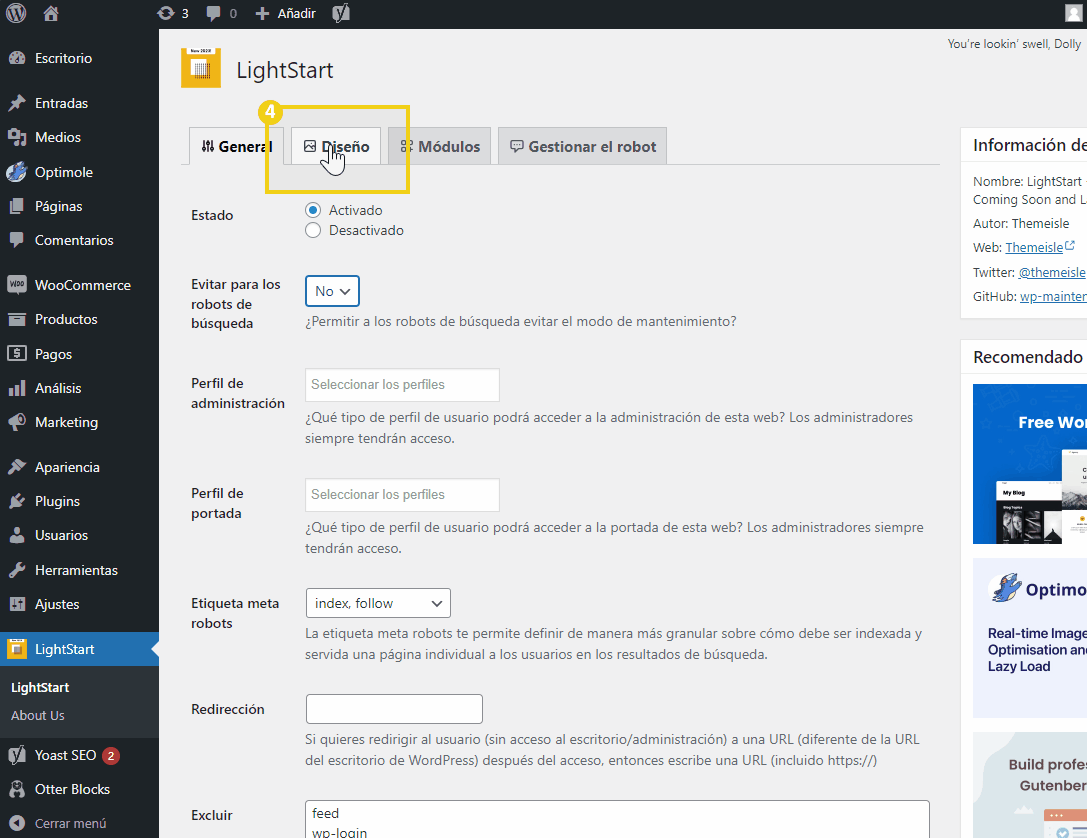The height and width of the screenshot is (838, 1087).
Task: Click the Marketing megaphone icon
Action: (x=17, y=422)
